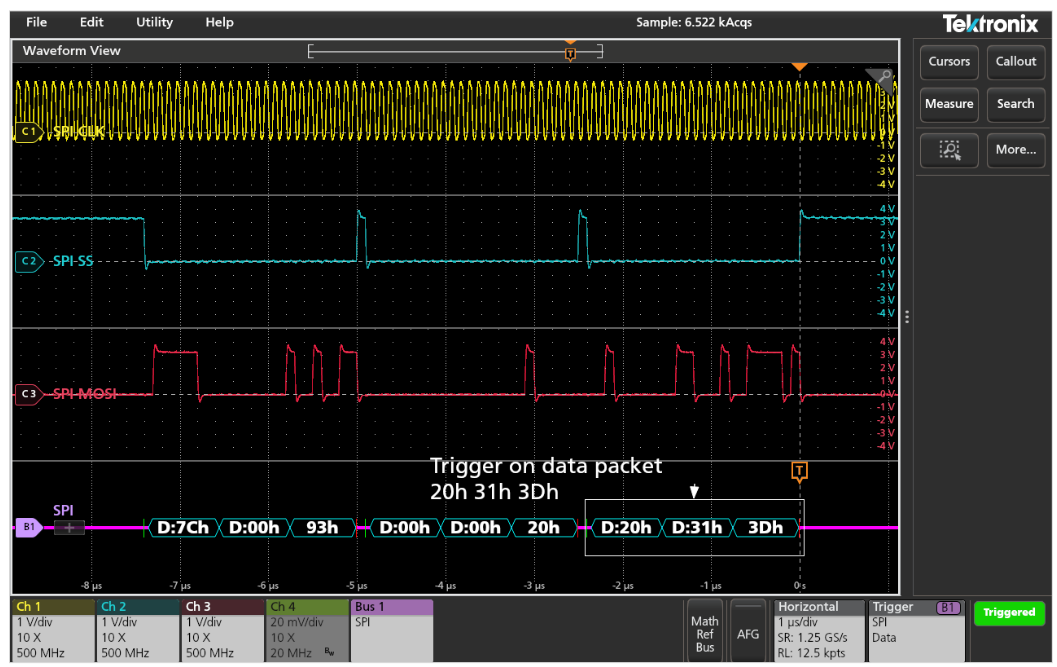Click the C1 SPI CLK channel handle
The width and height of the screenshot is (1057, 667).
click(x=27, y=132)
